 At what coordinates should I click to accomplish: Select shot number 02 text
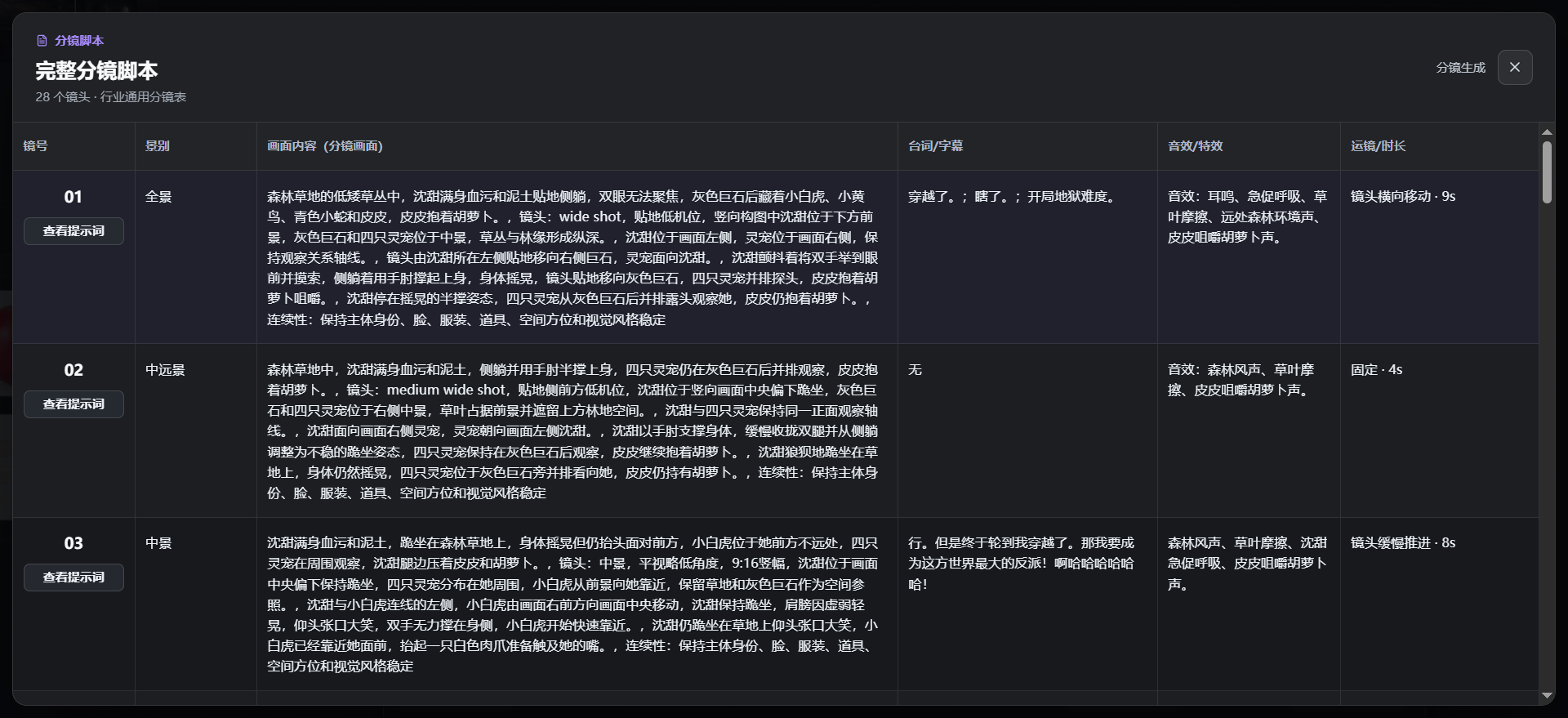tap(73, 370)
